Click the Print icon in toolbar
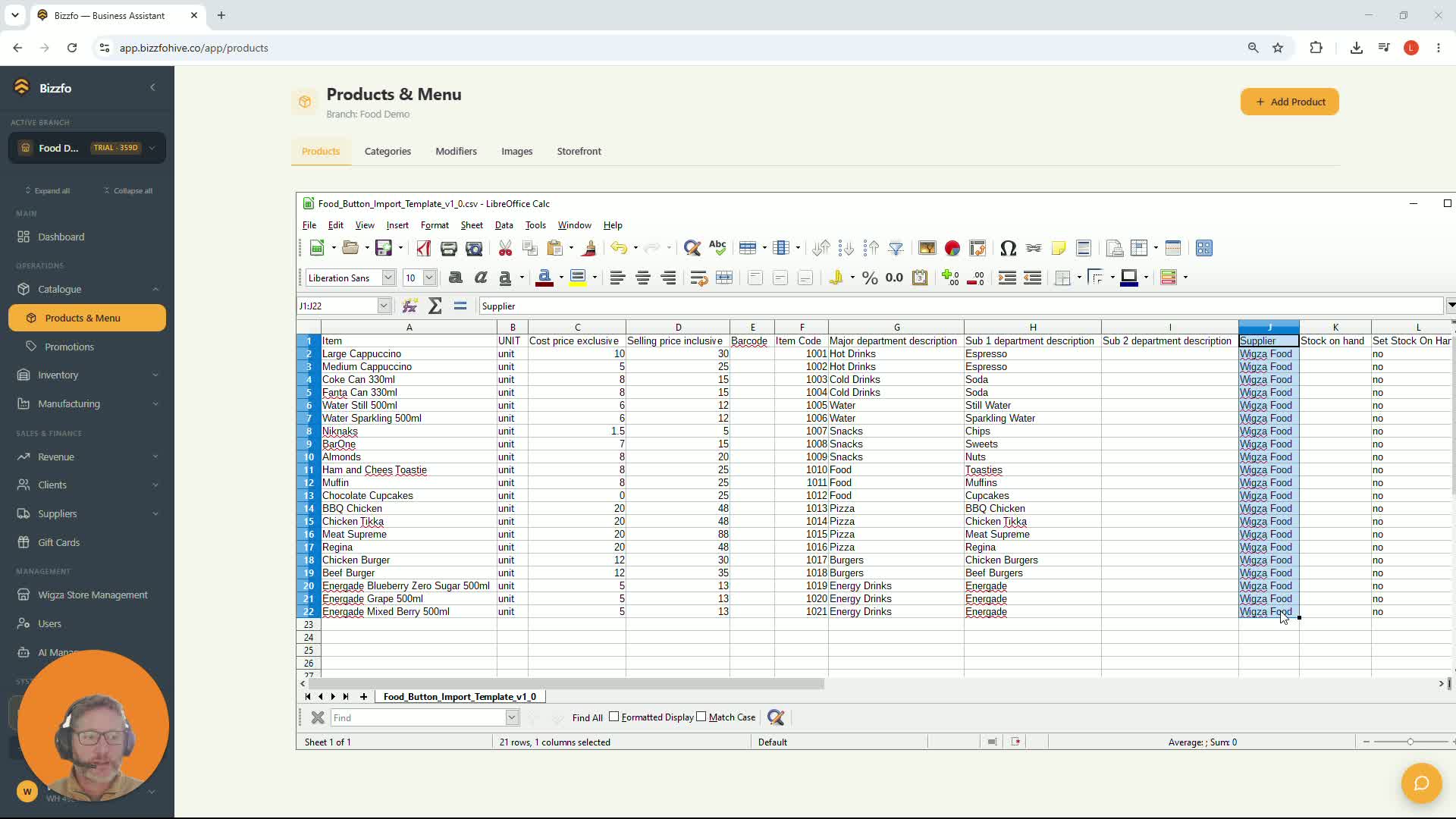This screenshot has height=819, width=1456. (448, 248)
